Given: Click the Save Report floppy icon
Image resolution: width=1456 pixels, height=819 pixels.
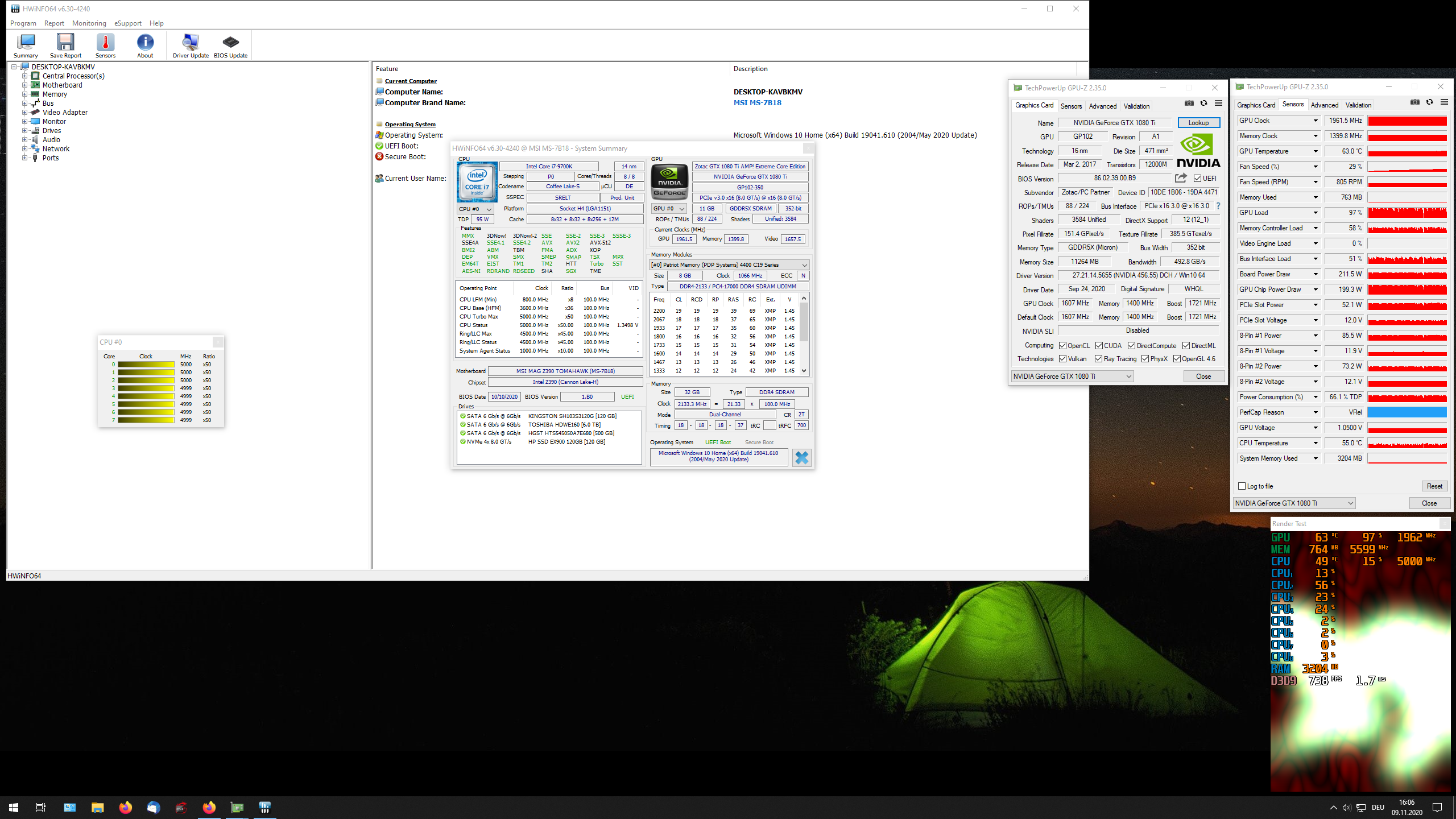Looking at the screenshot, I should [65, 45].
